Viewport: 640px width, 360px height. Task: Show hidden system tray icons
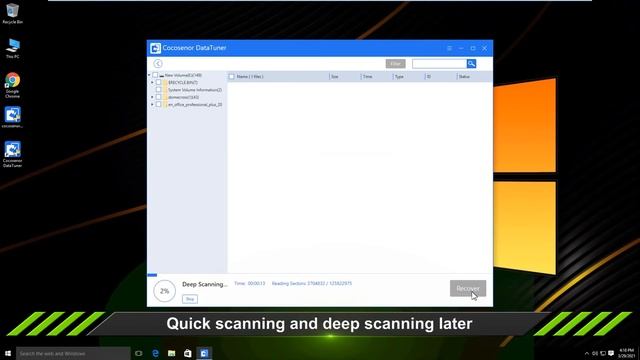pos(587,353)
